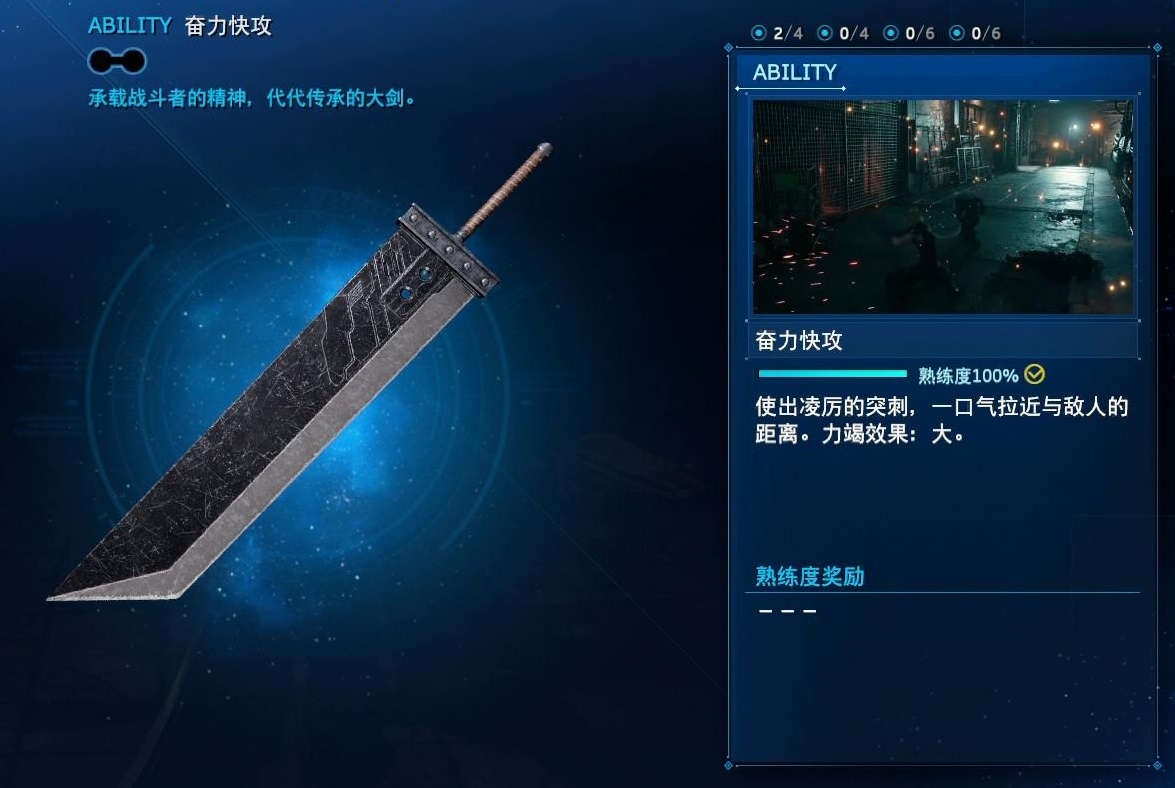Click the yellow checkmark next to 熟练度100%
This screenshot has width=1175, height=788.
1034,374
